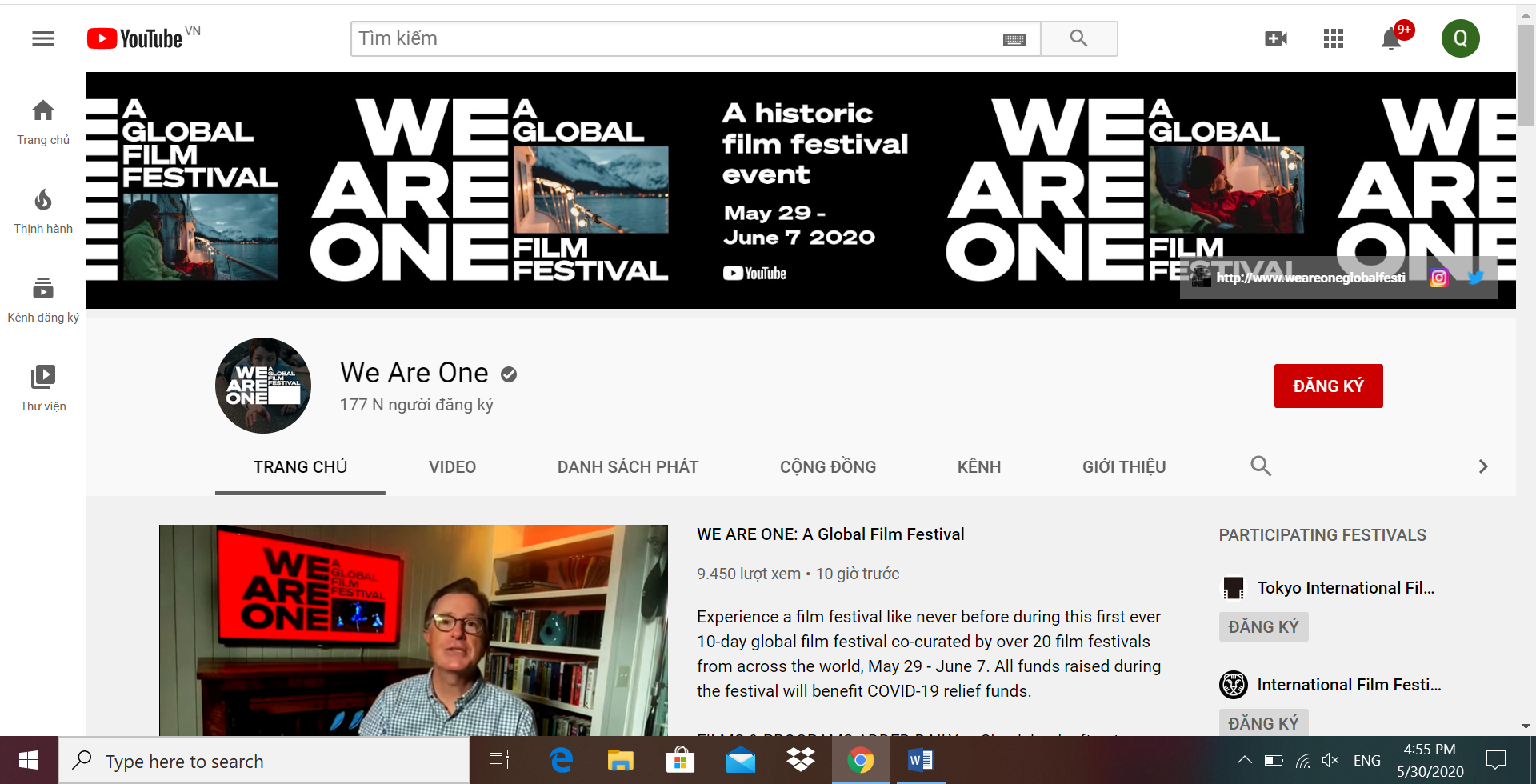The image size is (1536, 784).
Task: Go to Trang chủ in sidebar
Action: pos(43,122)
